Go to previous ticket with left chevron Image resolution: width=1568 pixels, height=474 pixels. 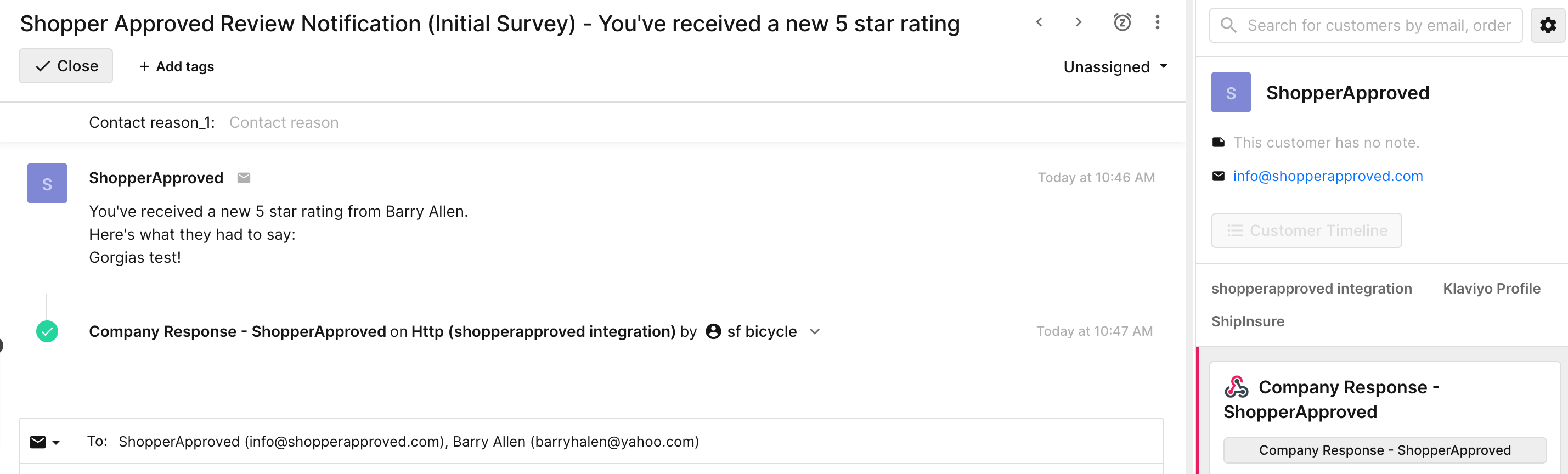point(1039,22)
